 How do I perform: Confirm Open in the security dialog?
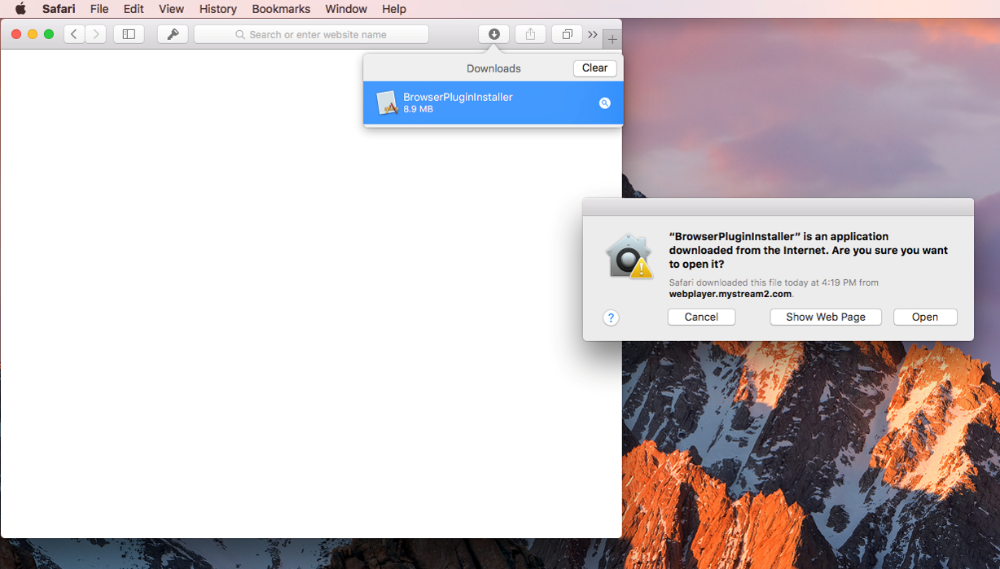[x=925, y=317]
